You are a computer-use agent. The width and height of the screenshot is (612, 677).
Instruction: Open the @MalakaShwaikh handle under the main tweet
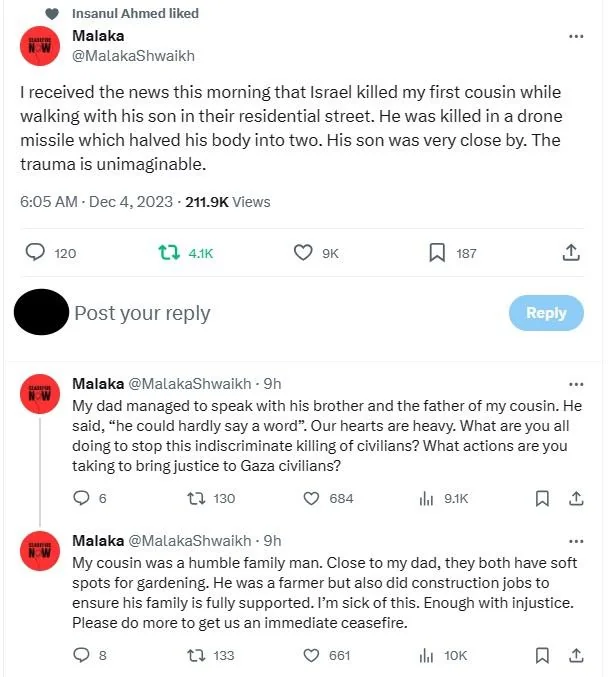133,56
